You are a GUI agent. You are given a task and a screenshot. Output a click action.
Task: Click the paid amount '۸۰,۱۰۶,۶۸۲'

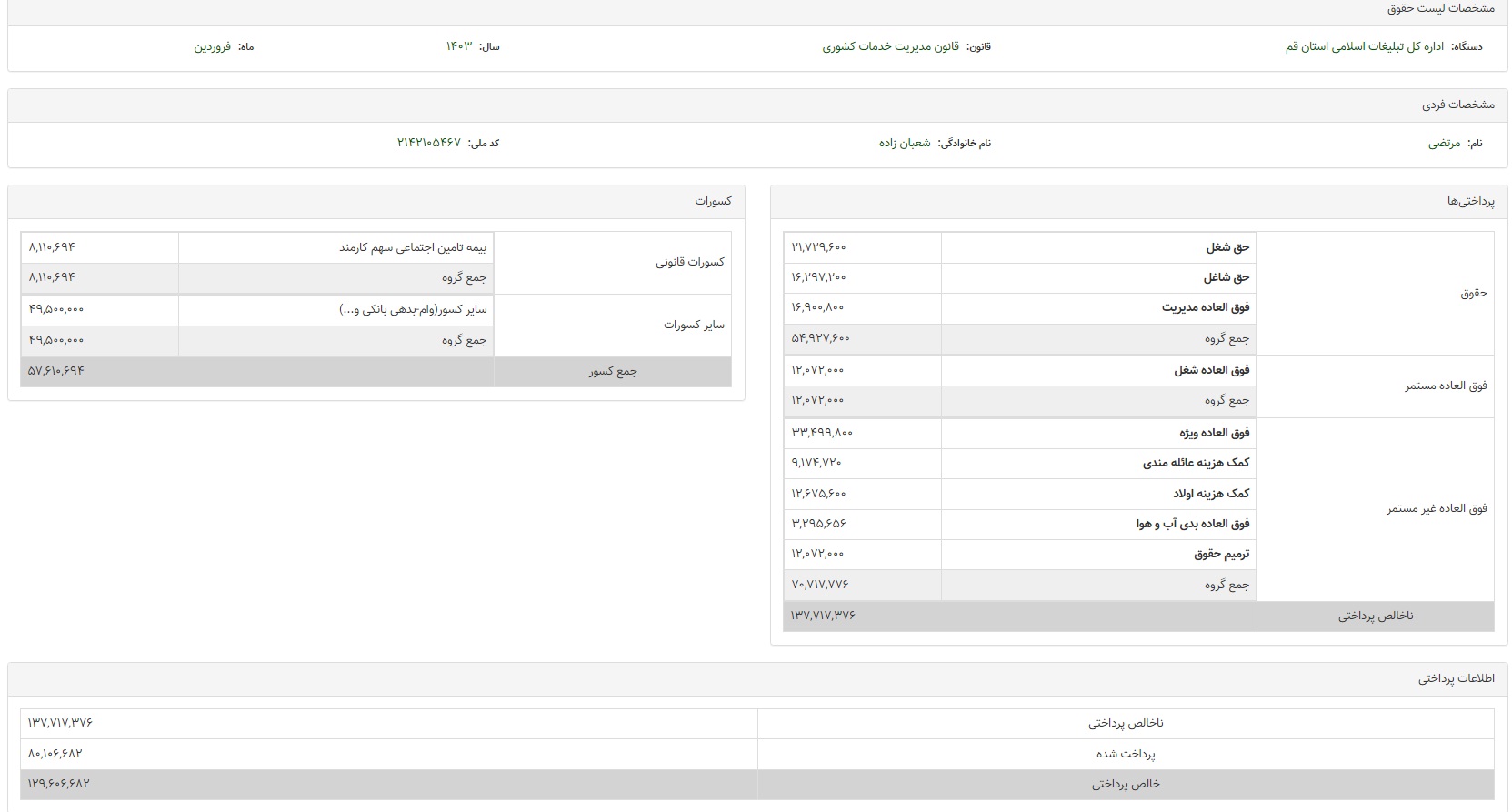[55, 755]
